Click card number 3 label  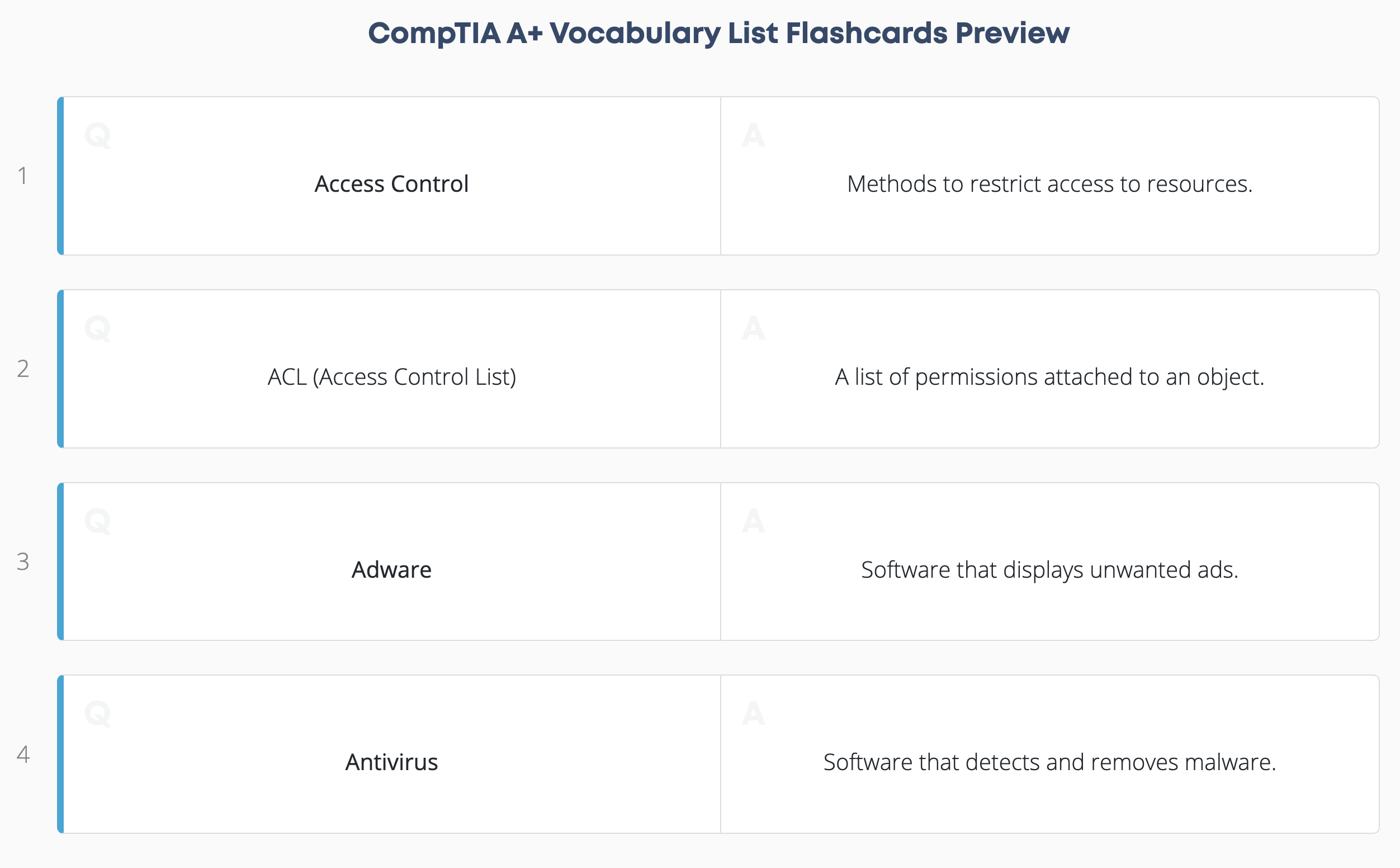[23, 562]
